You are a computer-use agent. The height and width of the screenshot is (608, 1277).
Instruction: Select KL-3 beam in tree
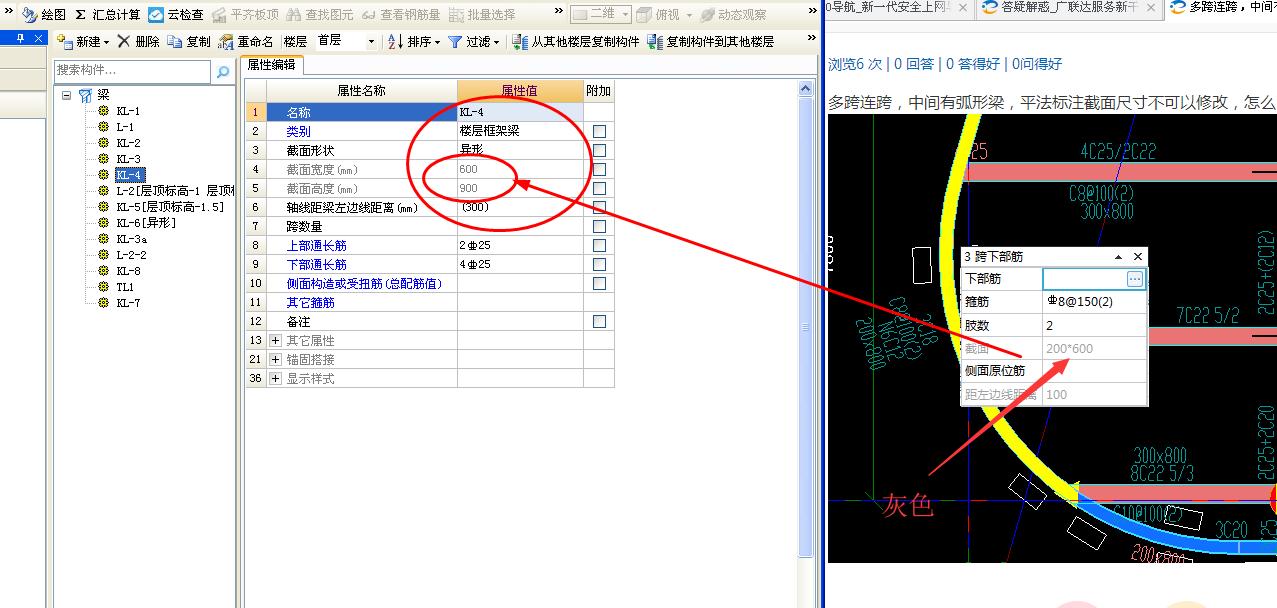(x=128, y=159)
